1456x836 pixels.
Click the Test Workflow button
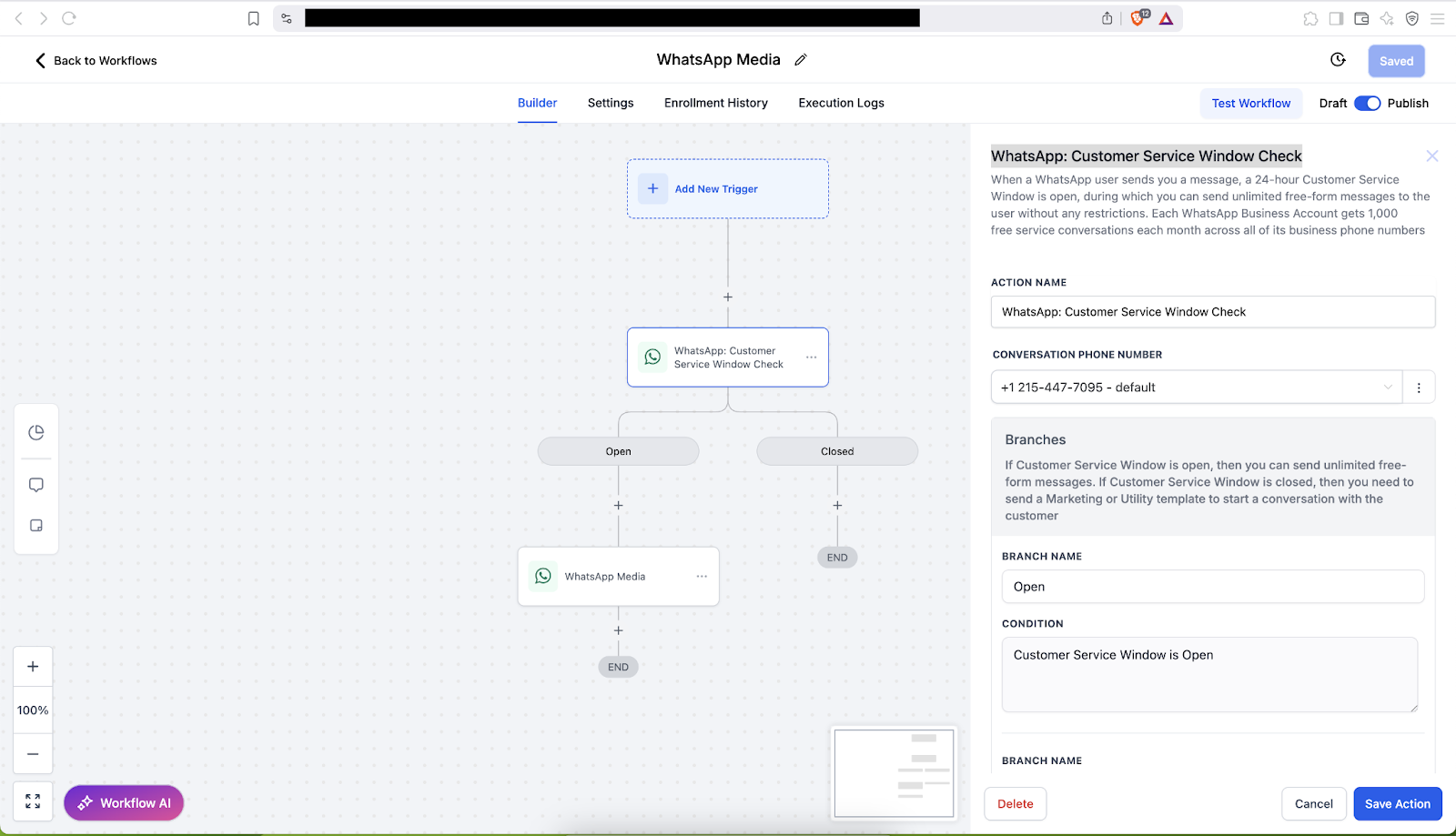click(1251, 104)
